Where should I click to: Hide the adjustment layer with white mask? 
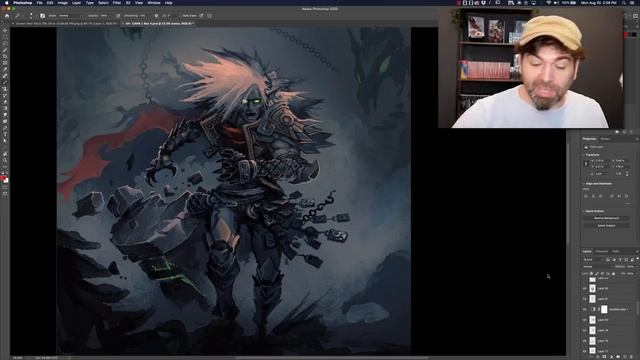pyautogui.click(x=584, y=309)
